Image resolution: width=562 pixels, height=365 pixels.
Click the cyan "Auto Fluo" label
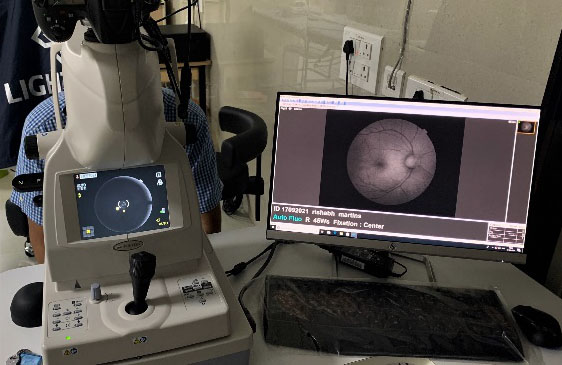pos(287,218)
